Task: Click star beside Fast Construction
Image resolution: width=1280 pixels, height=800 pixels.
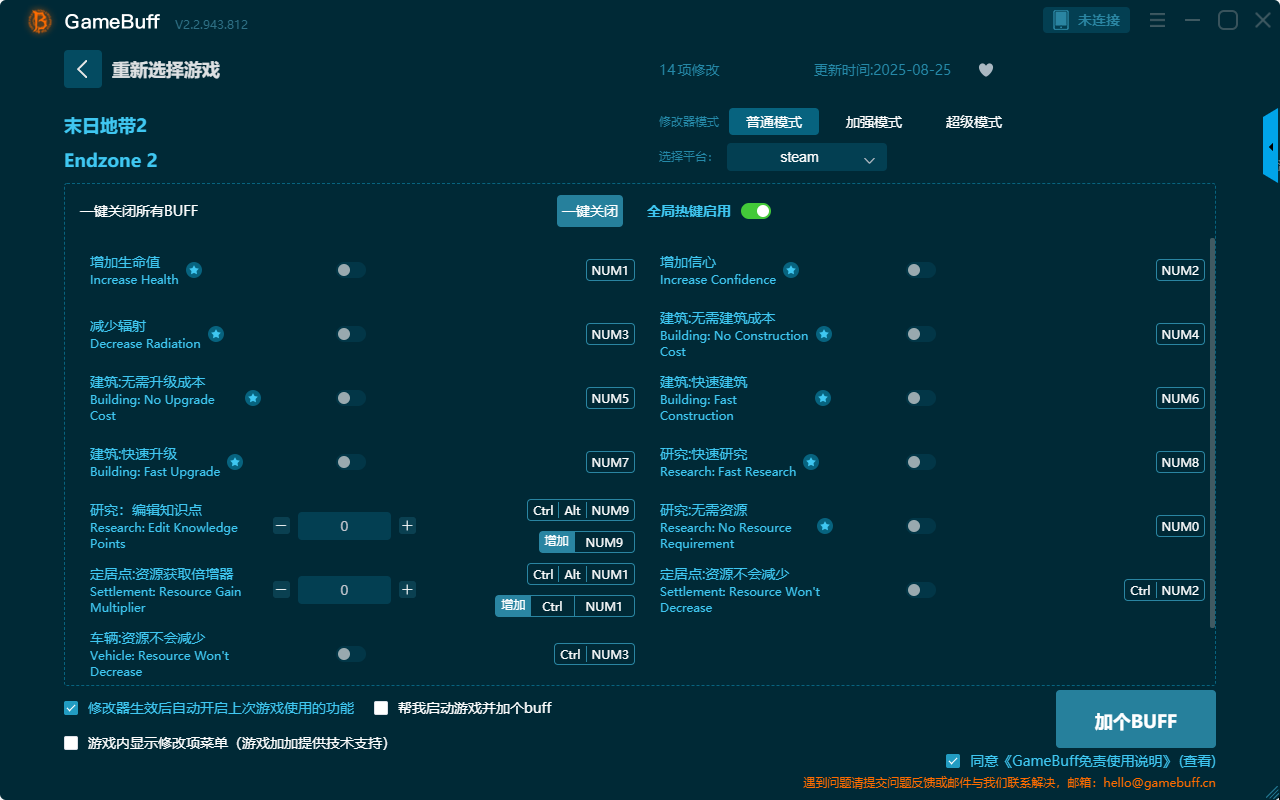Action: (823, 398)
